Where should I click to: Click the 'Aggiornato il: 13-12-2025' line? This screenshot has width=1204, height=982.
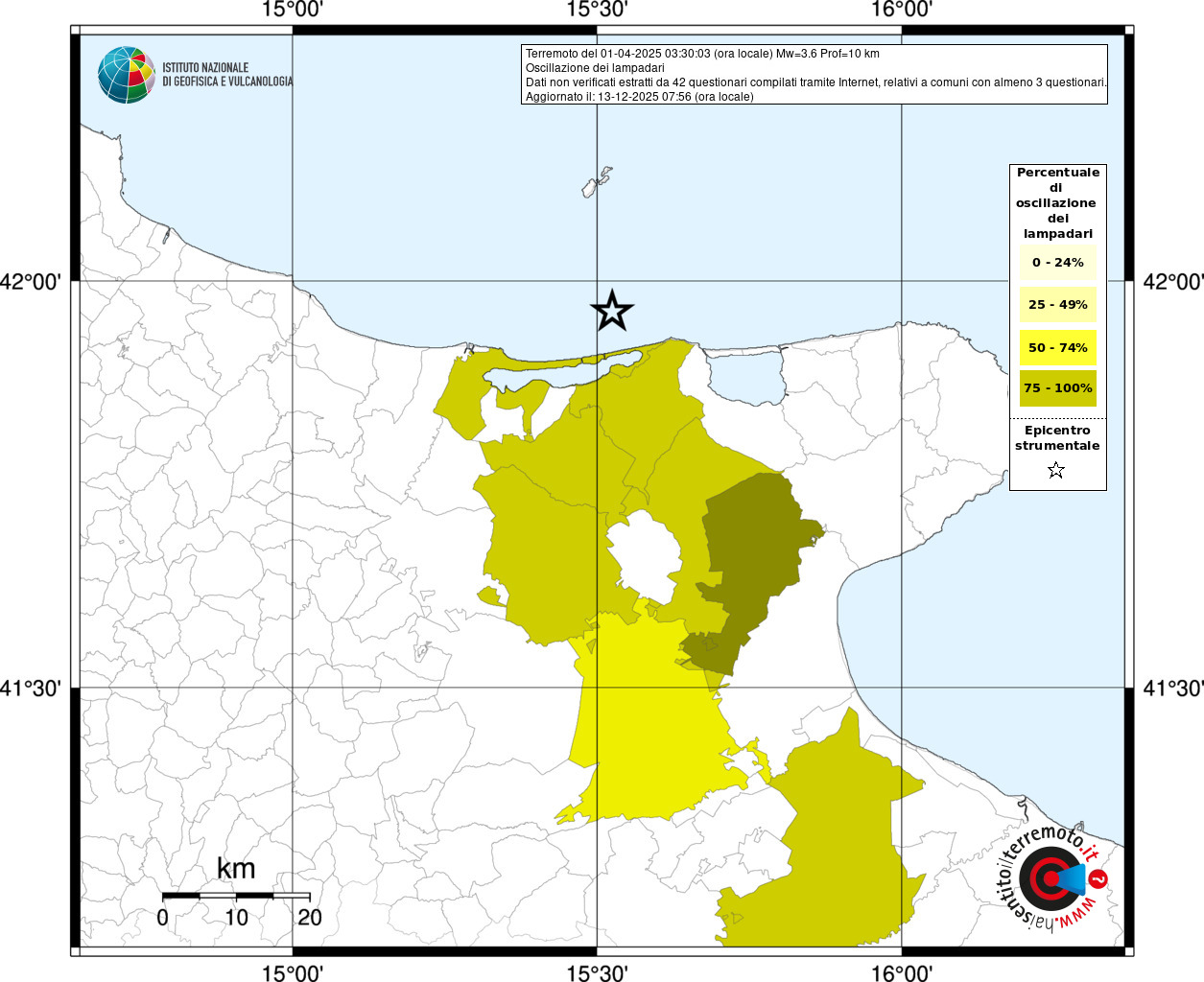point(640,97)
